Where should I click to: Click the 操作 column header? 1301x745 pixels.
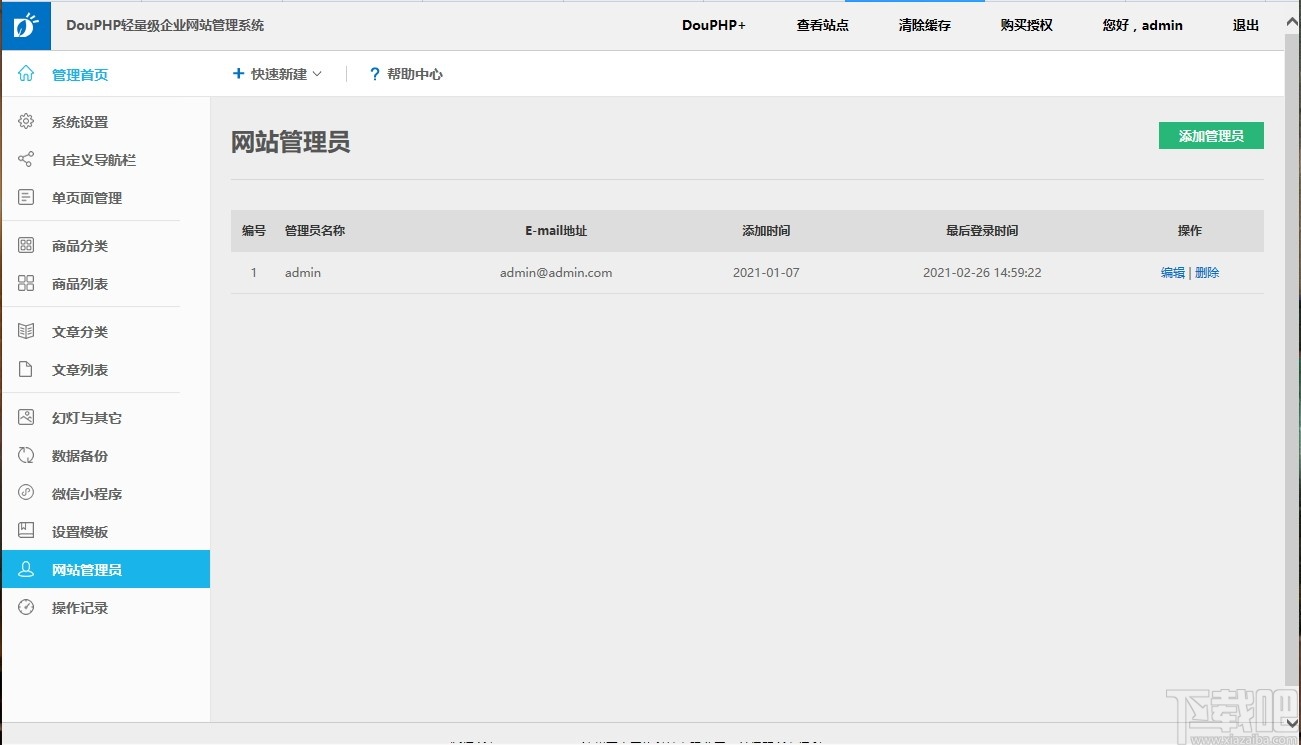1190,230
